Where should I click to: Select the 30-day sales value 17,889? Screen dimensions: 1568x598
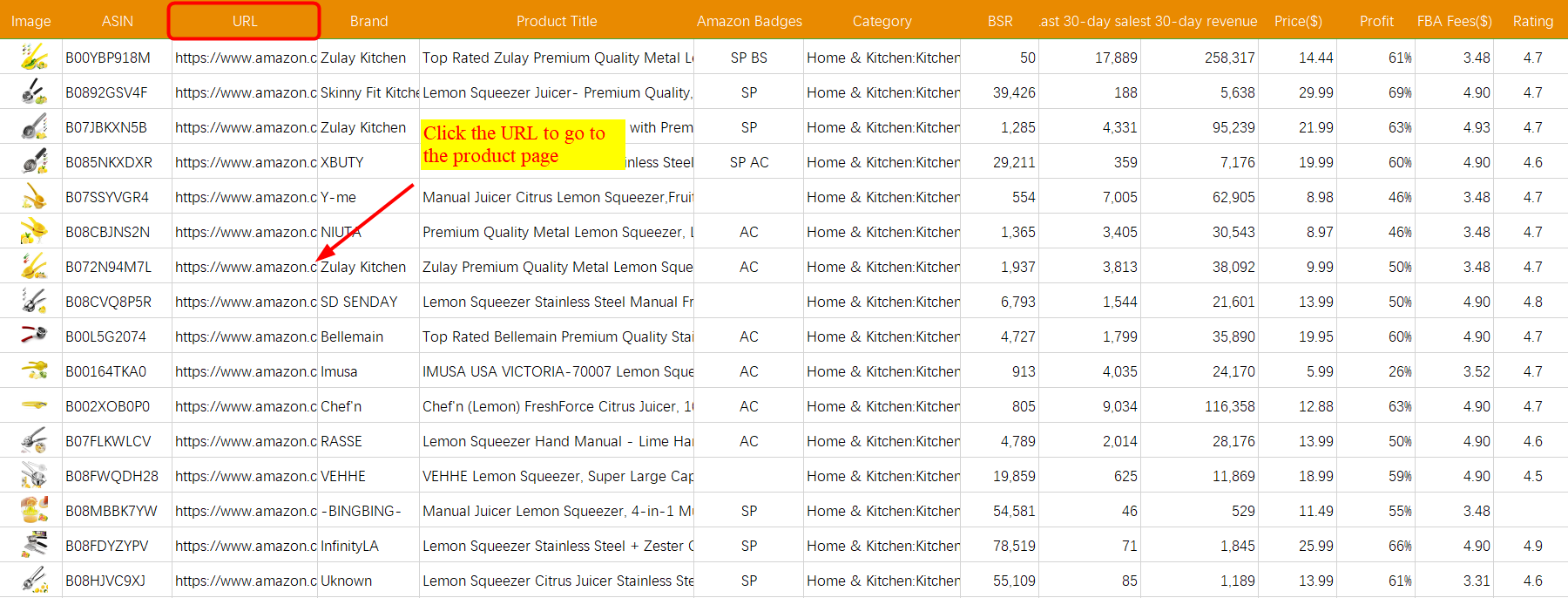tap(1116, 58)
